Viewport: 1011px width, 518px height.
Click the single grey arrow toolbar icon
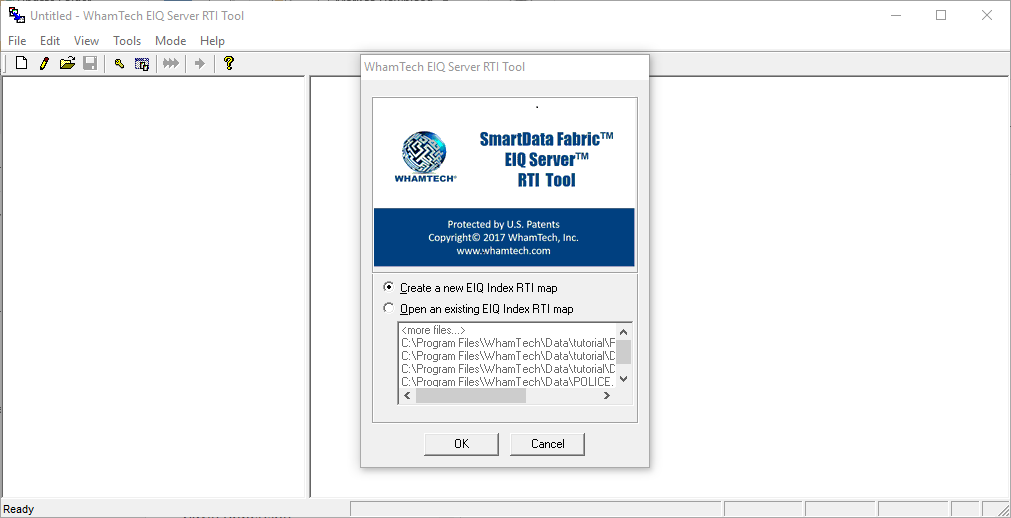200,63
